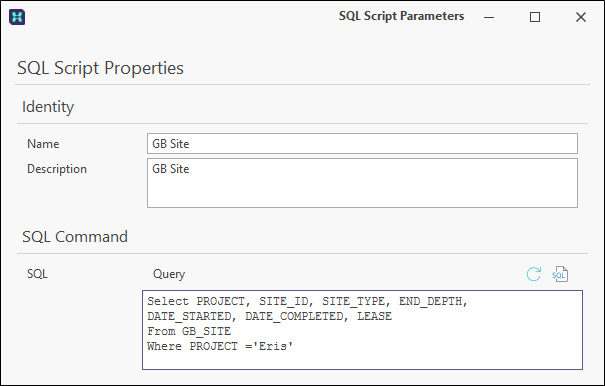This screenshot has height=386, width=605.
Task: Click the refresh query icon
Action: [x=534, y=274]
